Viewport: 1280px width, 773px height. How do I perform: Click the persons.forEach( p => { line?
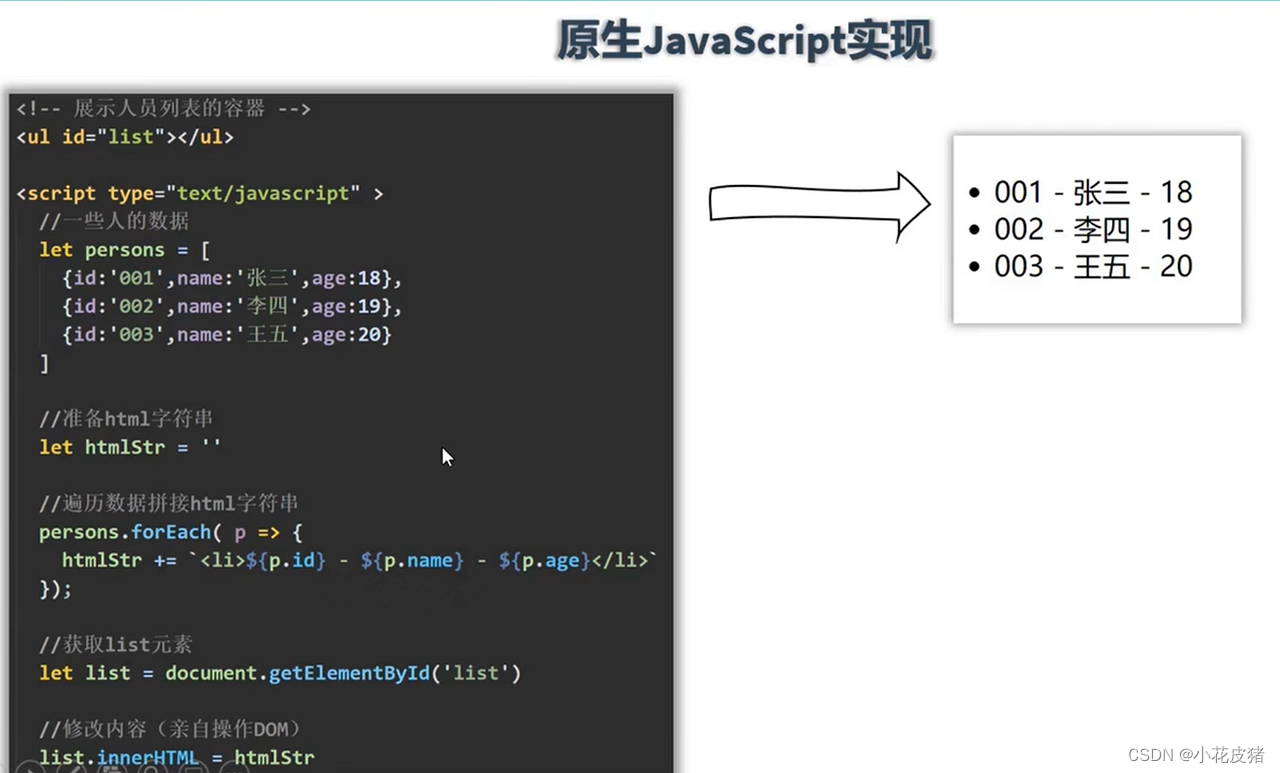click(171, 532)
